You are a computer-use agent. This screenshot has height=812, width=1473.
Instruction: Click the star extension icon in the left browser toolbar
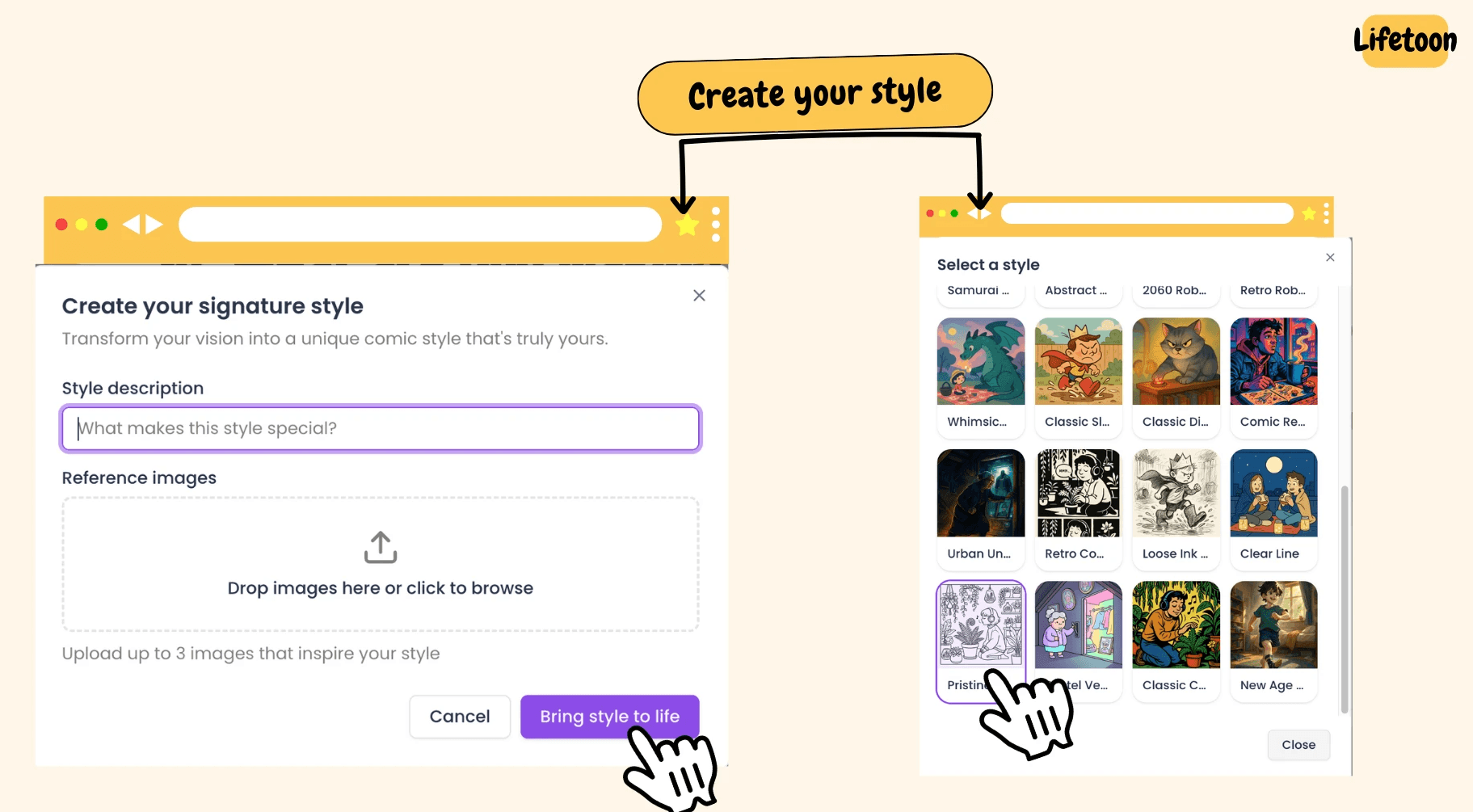[686, 225]
